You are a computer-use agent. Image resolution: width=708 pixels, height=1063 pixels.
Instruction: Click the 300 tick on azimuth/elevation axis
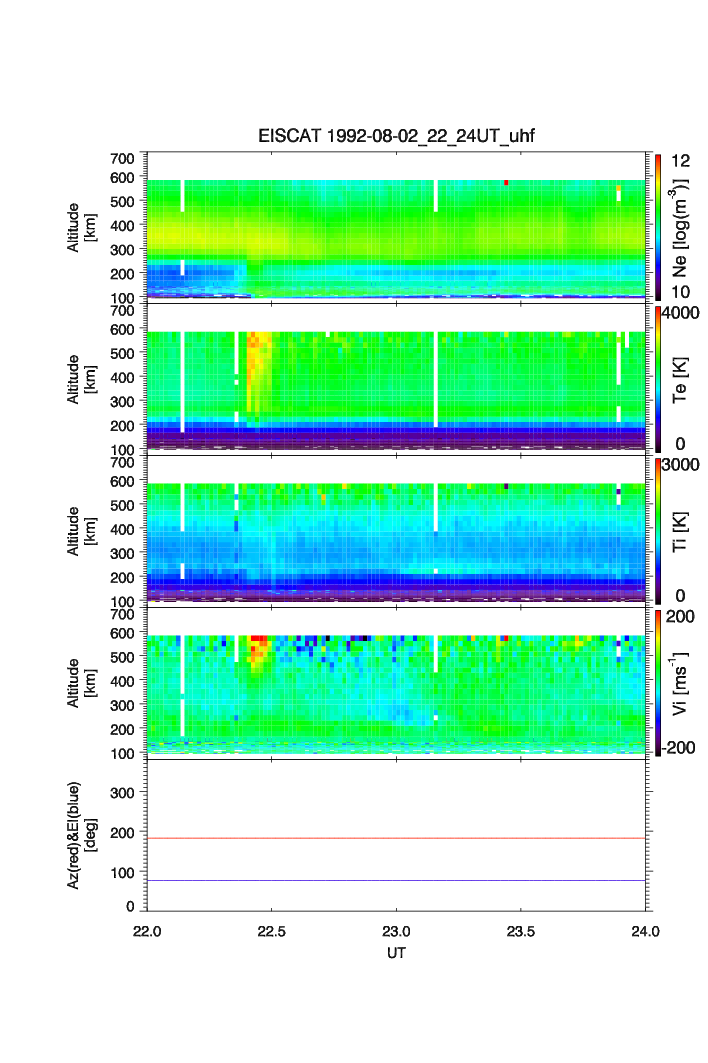[122, 793]
